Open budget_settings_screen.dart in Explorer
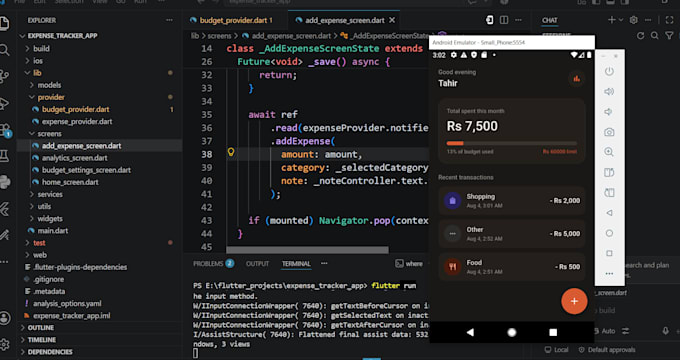This screenshot has width=680, height=360. click(86, 170)
